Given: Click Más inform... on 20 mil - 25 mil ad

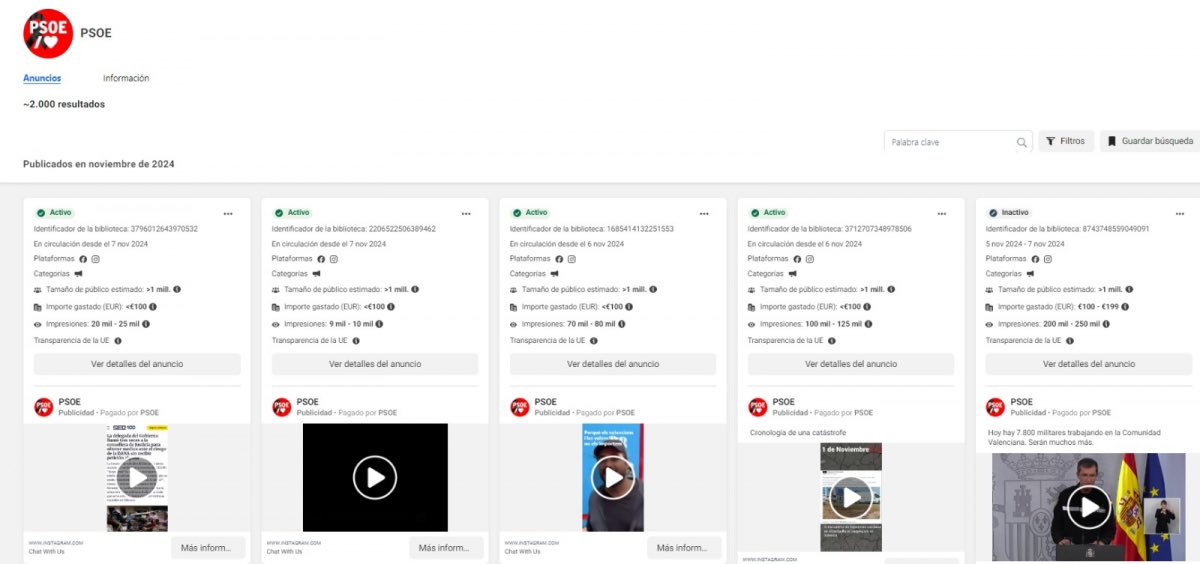Looking at the screenshot, I should coord(208,547).
